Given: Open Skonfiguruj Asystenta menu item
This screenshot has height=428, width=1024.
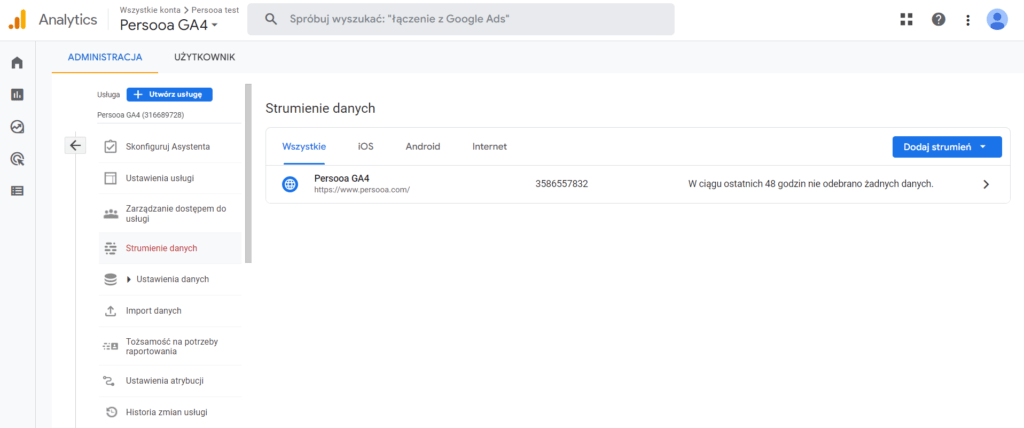Looking at the screenshot, I should click(x=170, y=146).
